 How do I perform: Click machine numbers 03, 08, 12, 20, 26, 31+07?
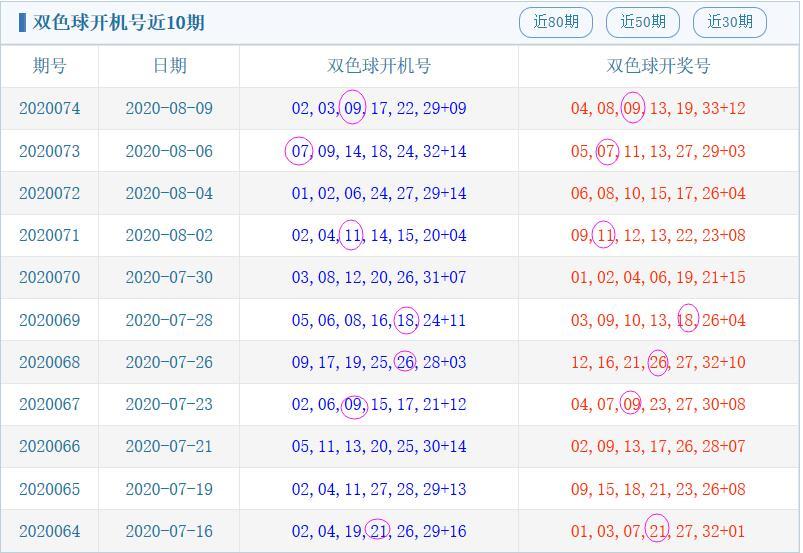pyautogui.click(x=379, y=278)
